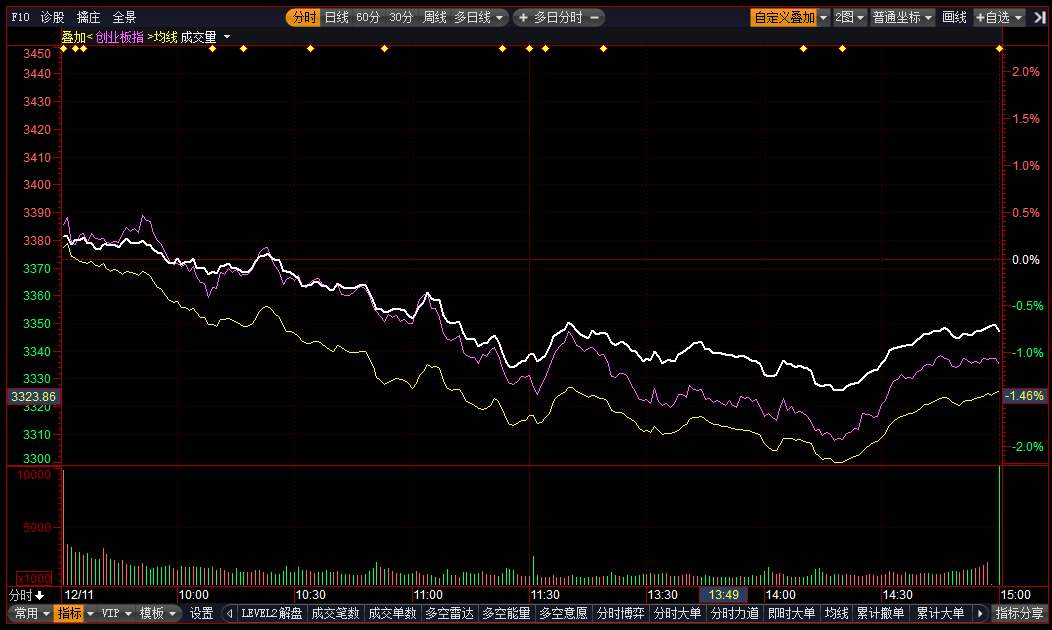Click the 分时 down-arrow label above 常用
The image size is (1052, 630).
pos(26,595)
